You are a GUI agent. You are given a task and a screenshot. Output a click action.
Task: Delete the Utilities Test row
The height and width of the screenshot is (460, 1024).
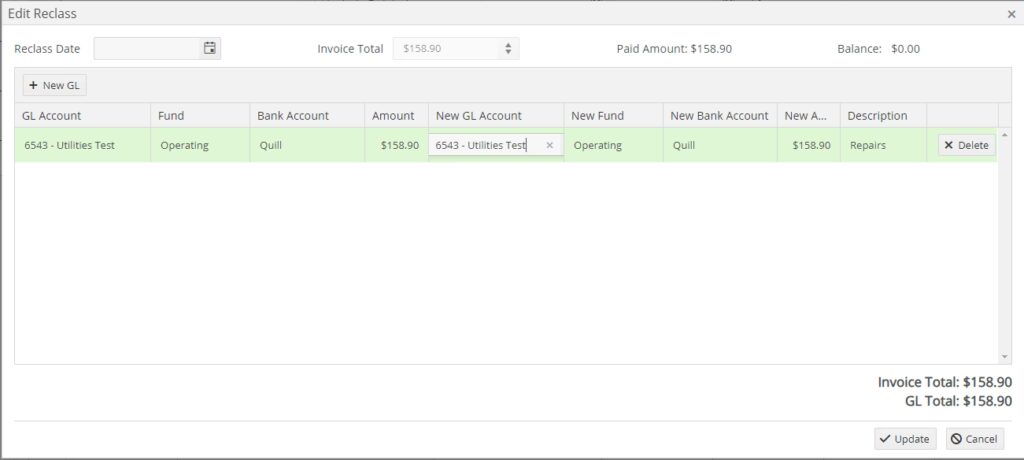(x=966, y=145)
